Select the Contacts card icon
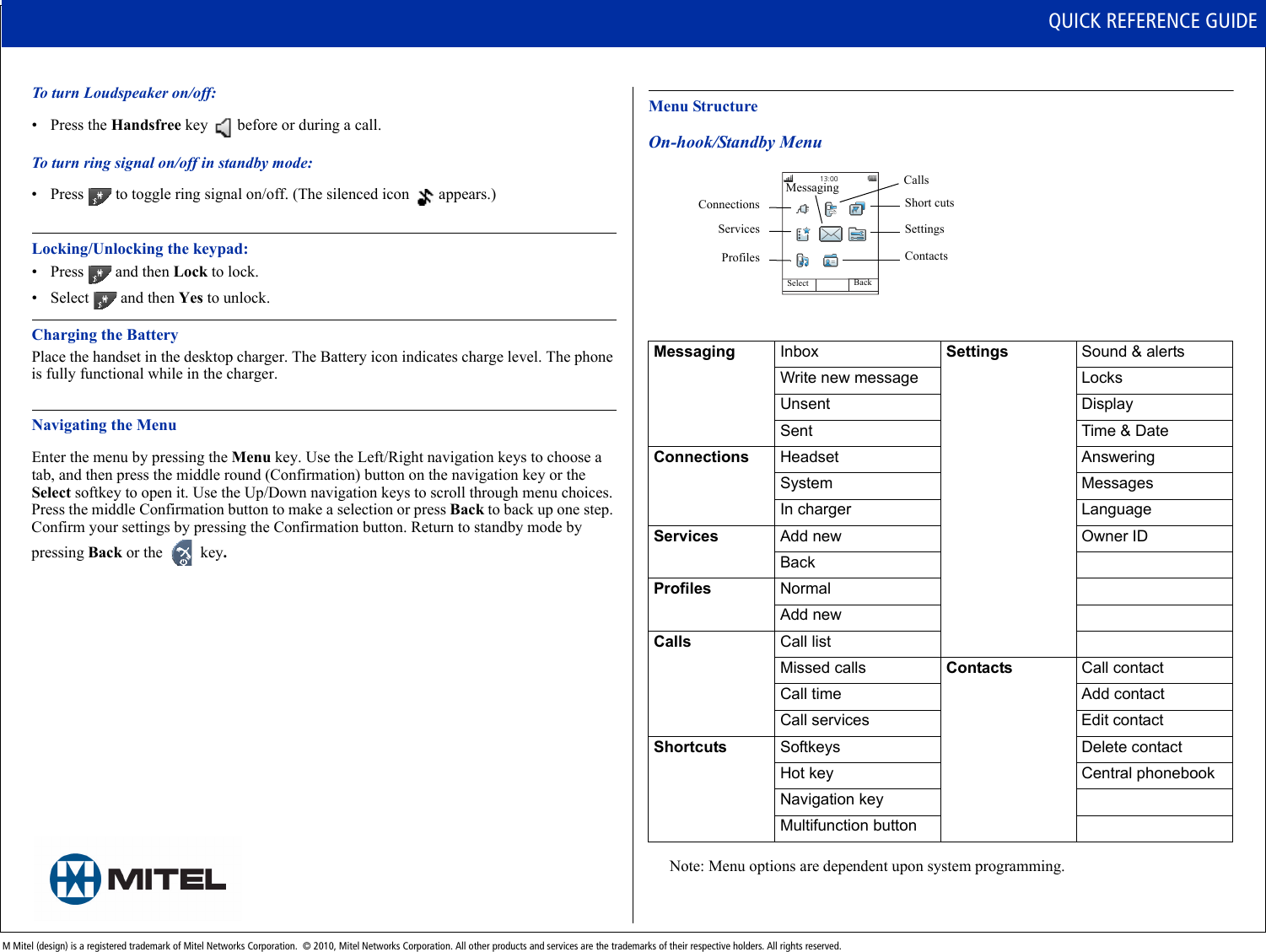The height and width of the screenshot is (952, 1266). [831, 260]
